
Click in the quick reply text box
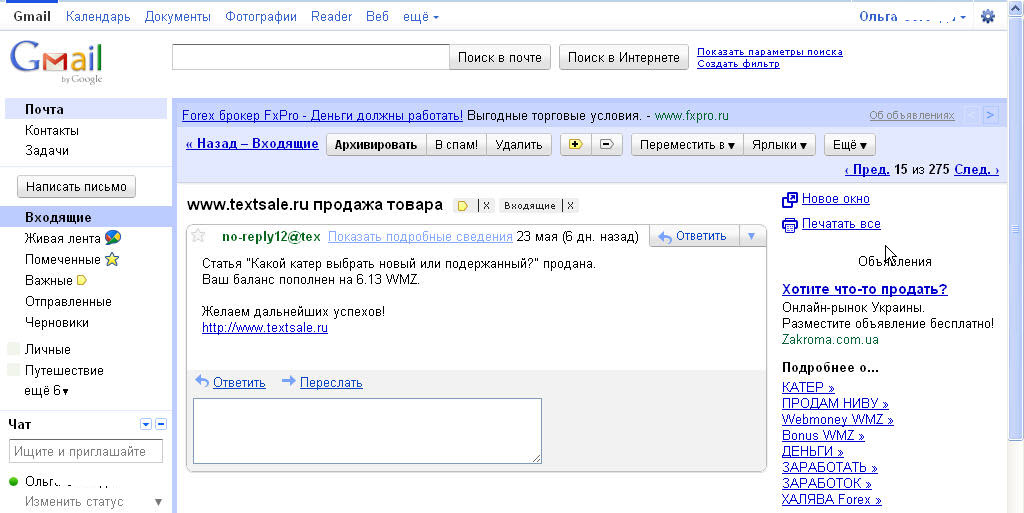coord(367,431)
